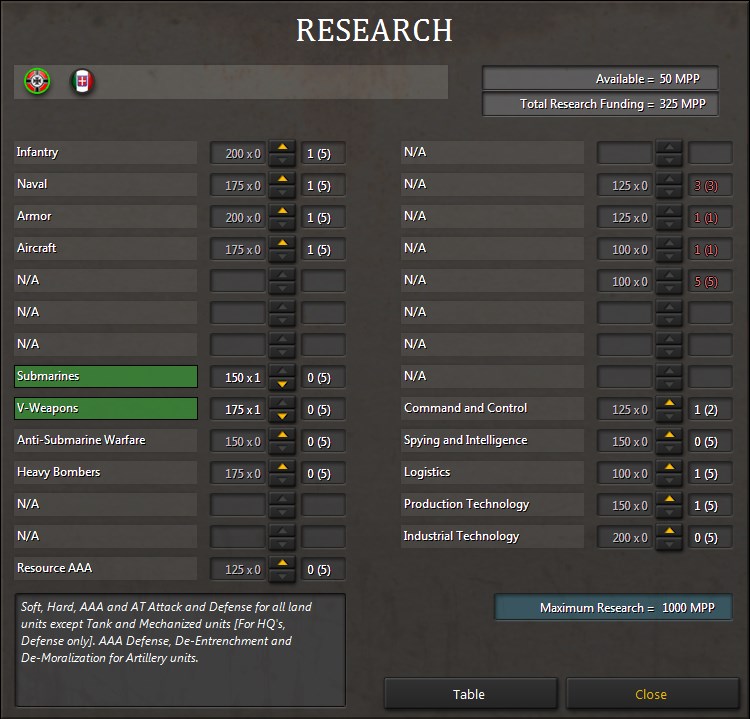Click Infantry cost value 200 x 0
This screenshot has width=750, height=719.
pos(238,154)
